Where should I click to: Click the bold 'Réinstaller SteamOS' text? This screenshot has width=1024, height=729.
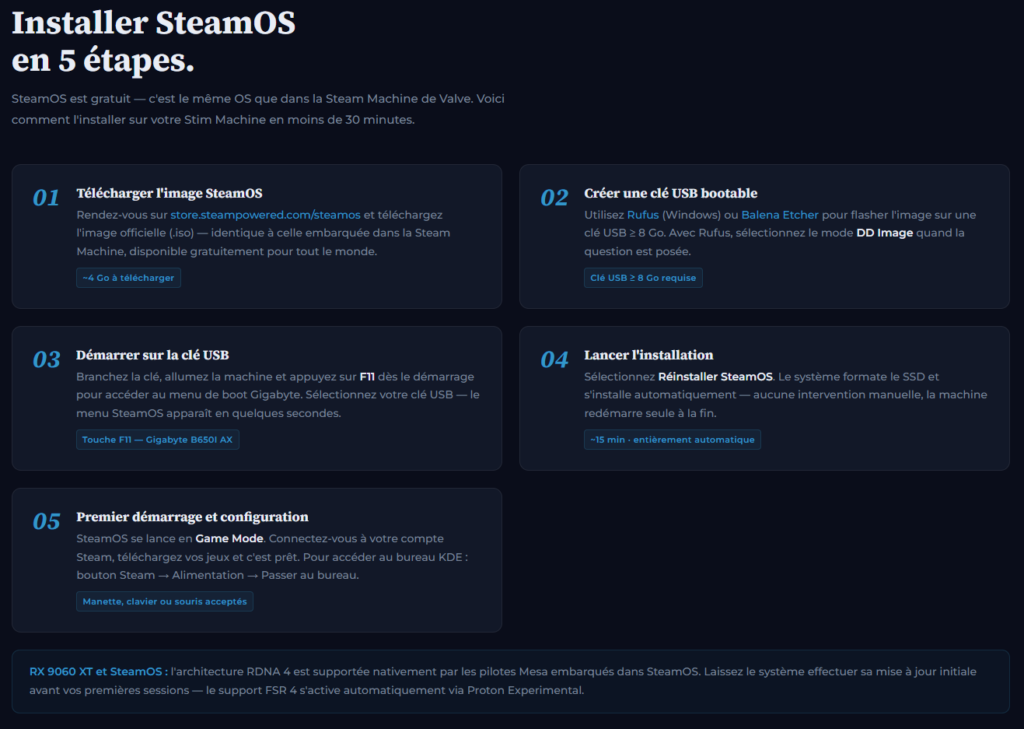pyautogui.click(x=715, y=377)
